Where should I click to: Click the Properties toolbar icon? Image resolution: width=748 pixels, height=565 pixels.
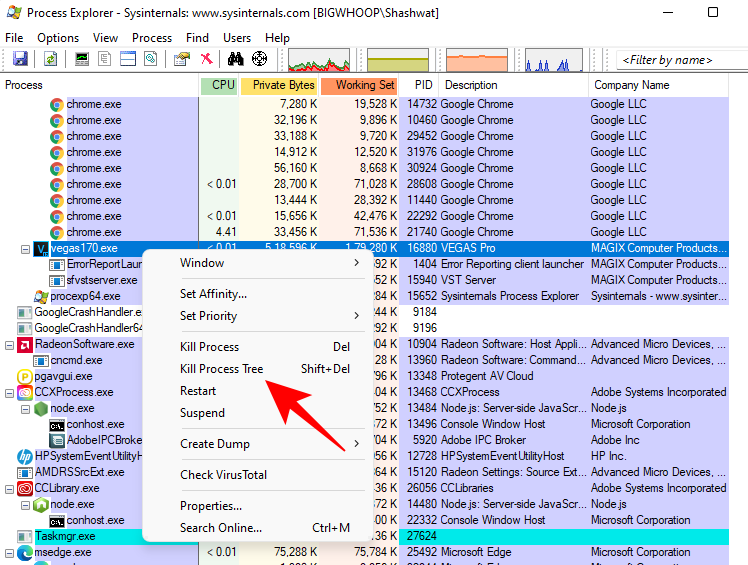(x=181, y=60)
